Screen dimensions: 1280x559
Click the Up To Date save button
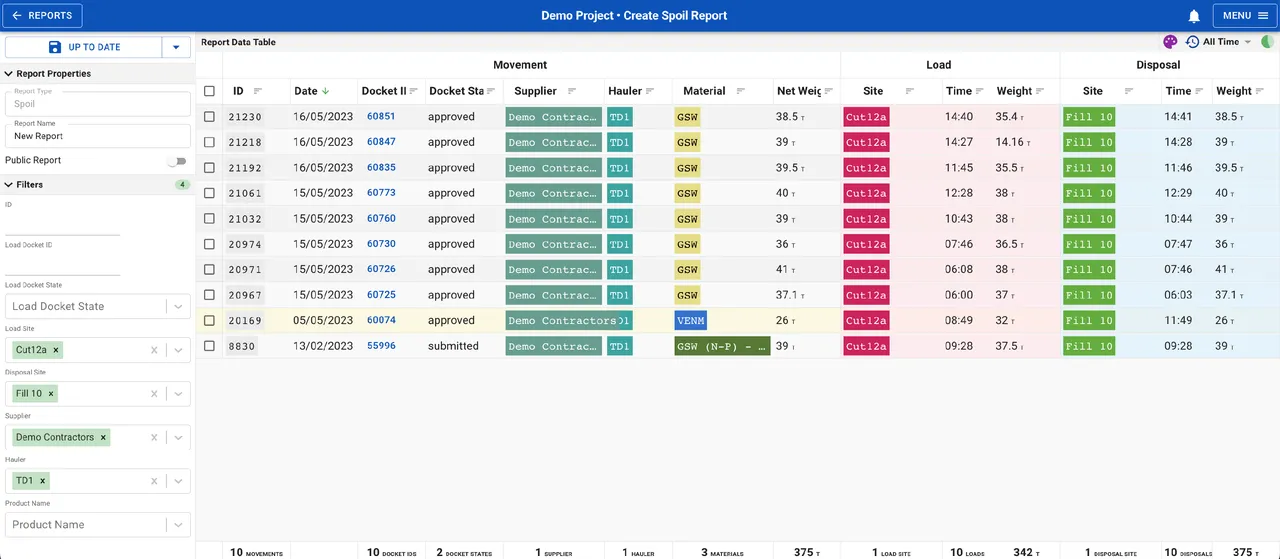tap(84, 47)
